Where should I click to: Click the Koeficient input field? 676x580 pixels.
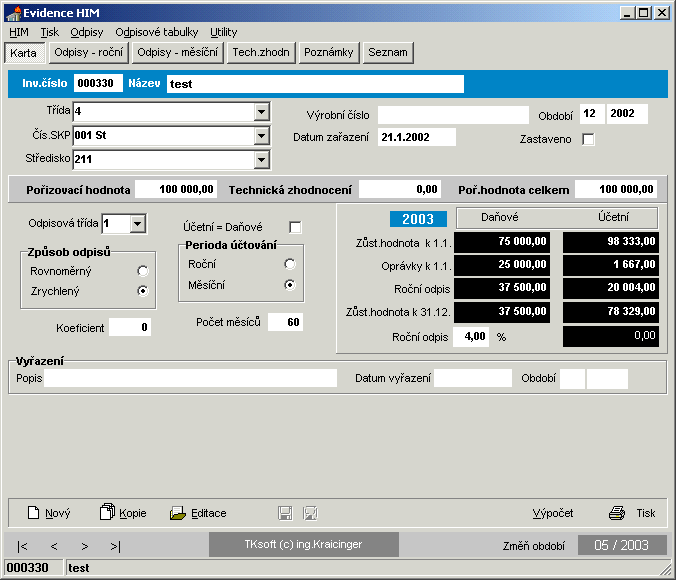pyautogui.click(x=130, y=327)
